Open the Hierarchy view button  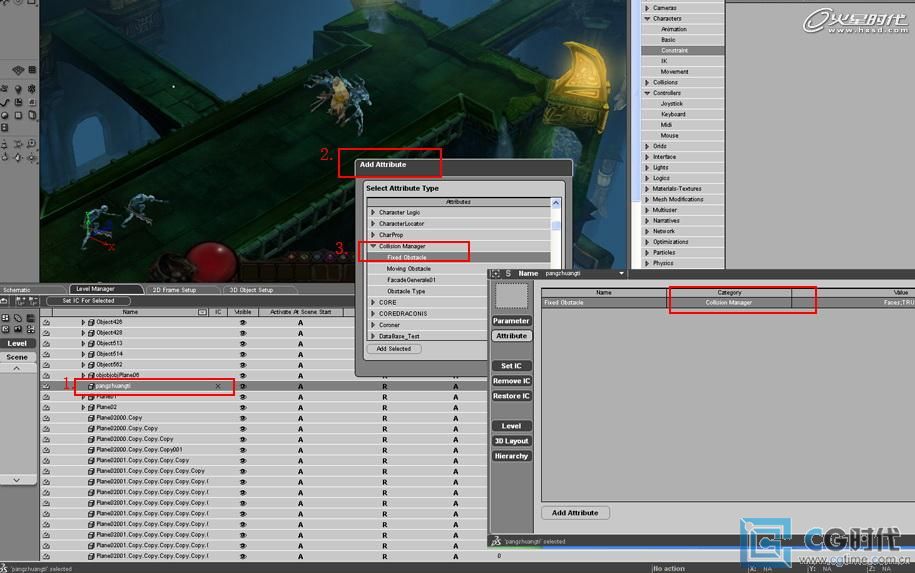click(x=511, y=456)
